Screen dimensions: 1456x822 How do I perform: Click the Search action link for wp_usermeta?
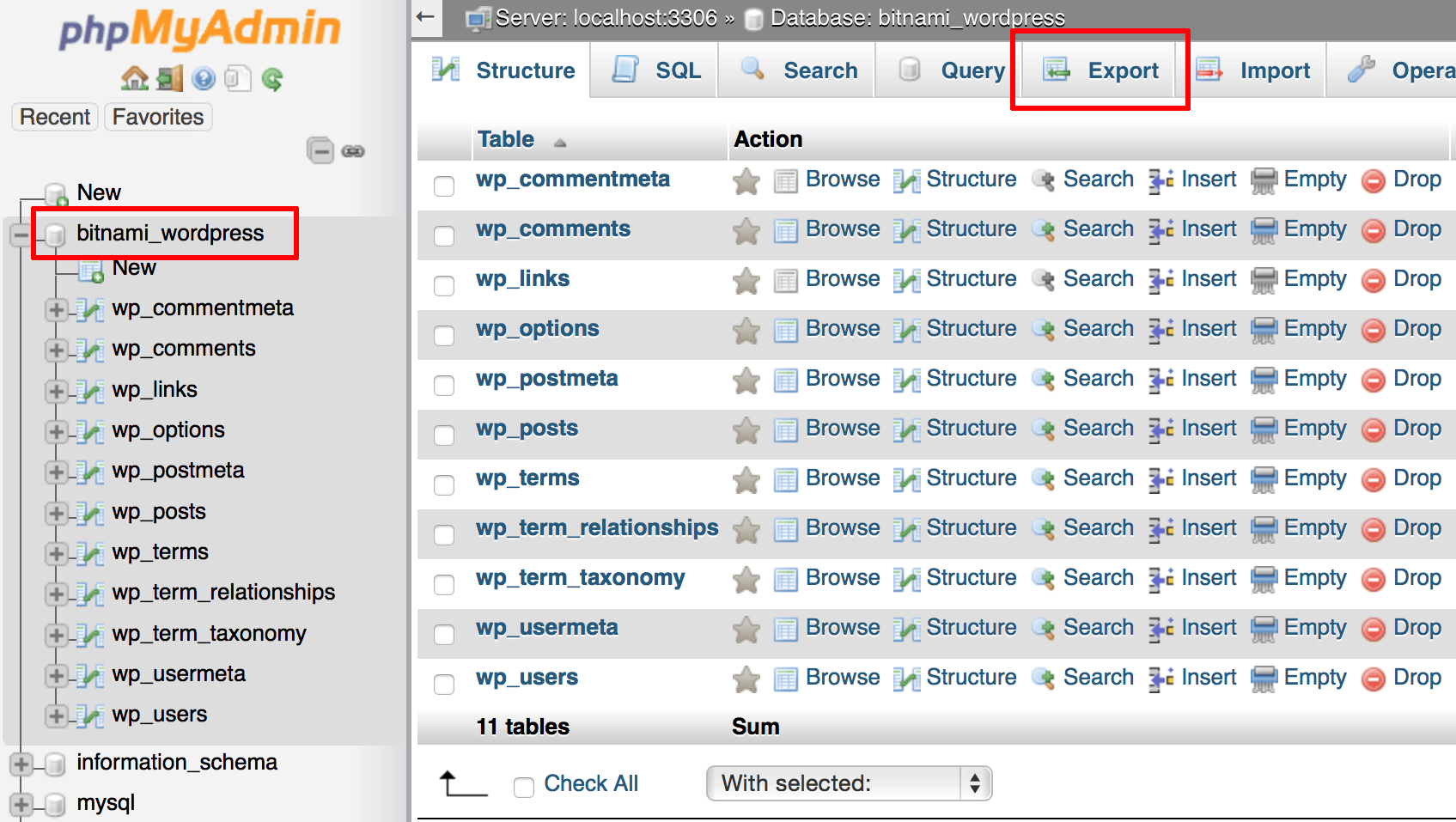(1099, 627)
